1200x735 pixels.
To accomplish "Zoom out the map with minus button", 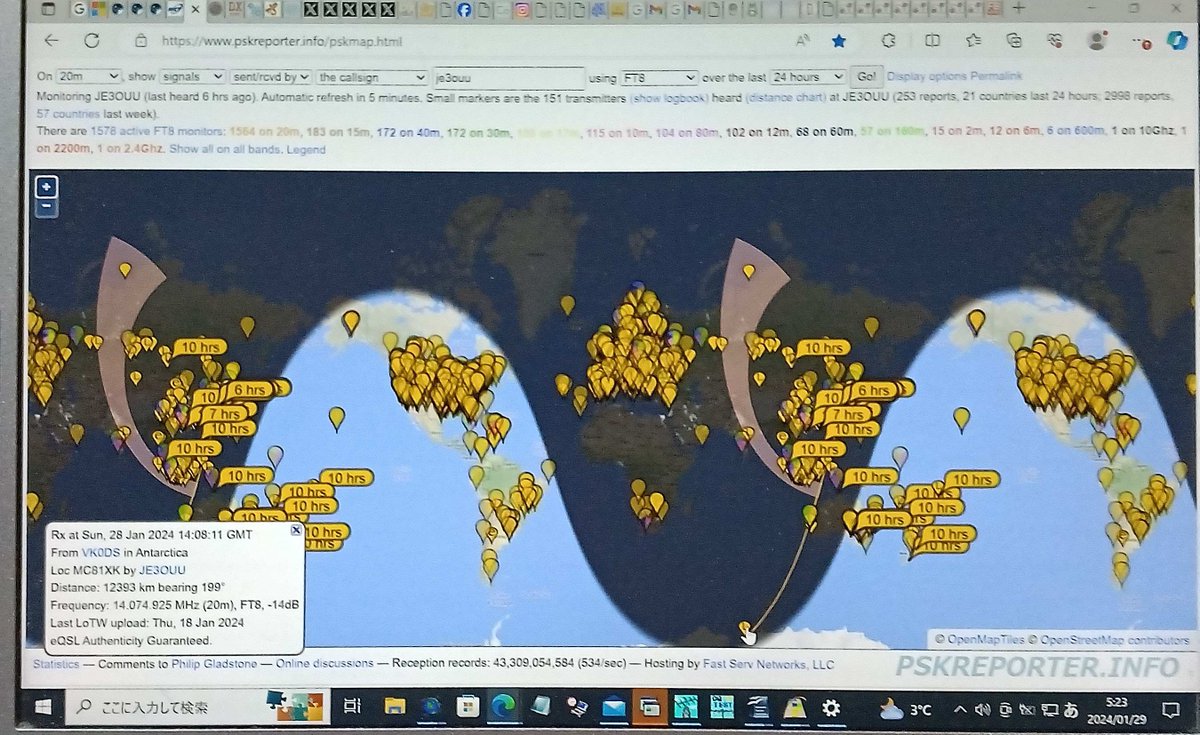I will pyautogui.click(x=46, y=207).
